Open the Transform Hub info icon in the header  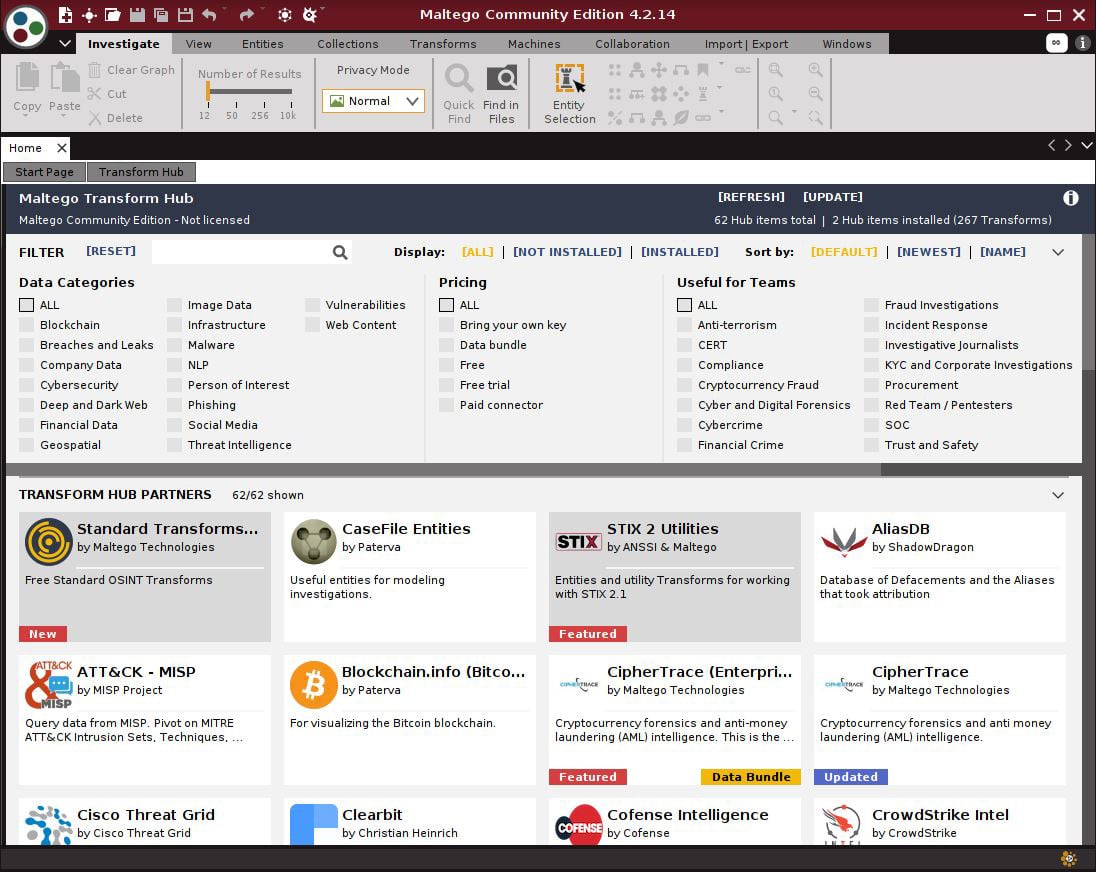tap(1070, 198)
